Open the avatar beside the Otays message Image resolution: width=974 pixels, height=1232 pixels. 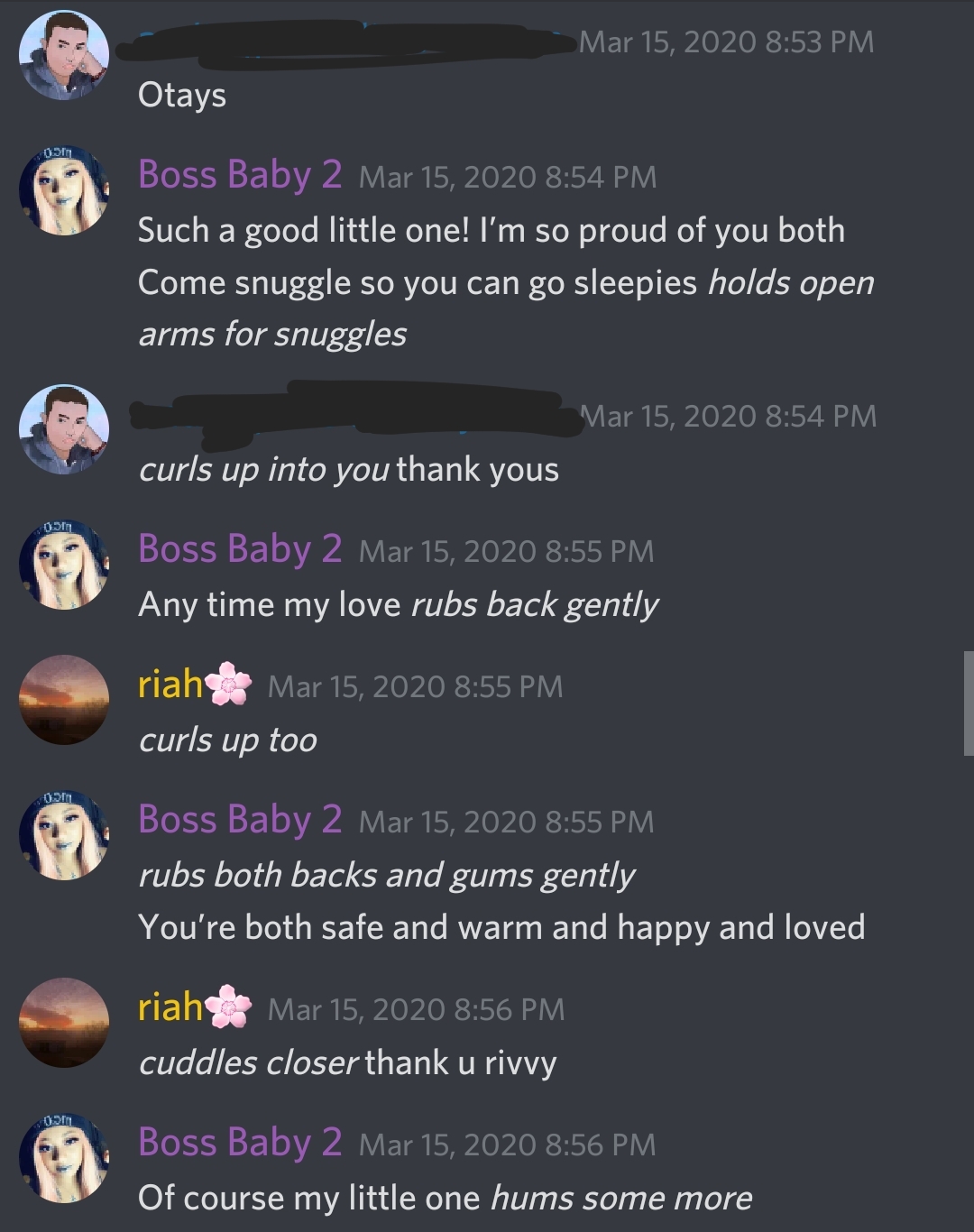pos(64,55)
